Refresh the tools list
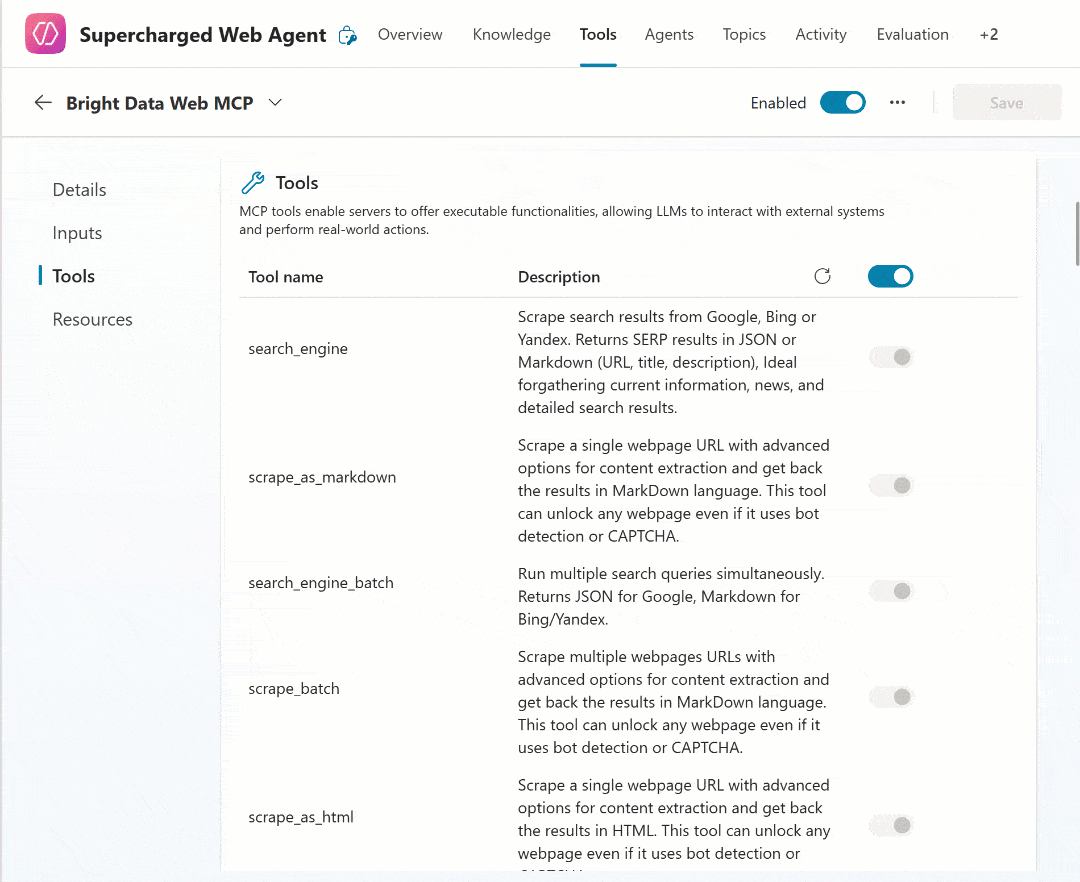This screenshot has width=1080, height=882. (823, 277)
